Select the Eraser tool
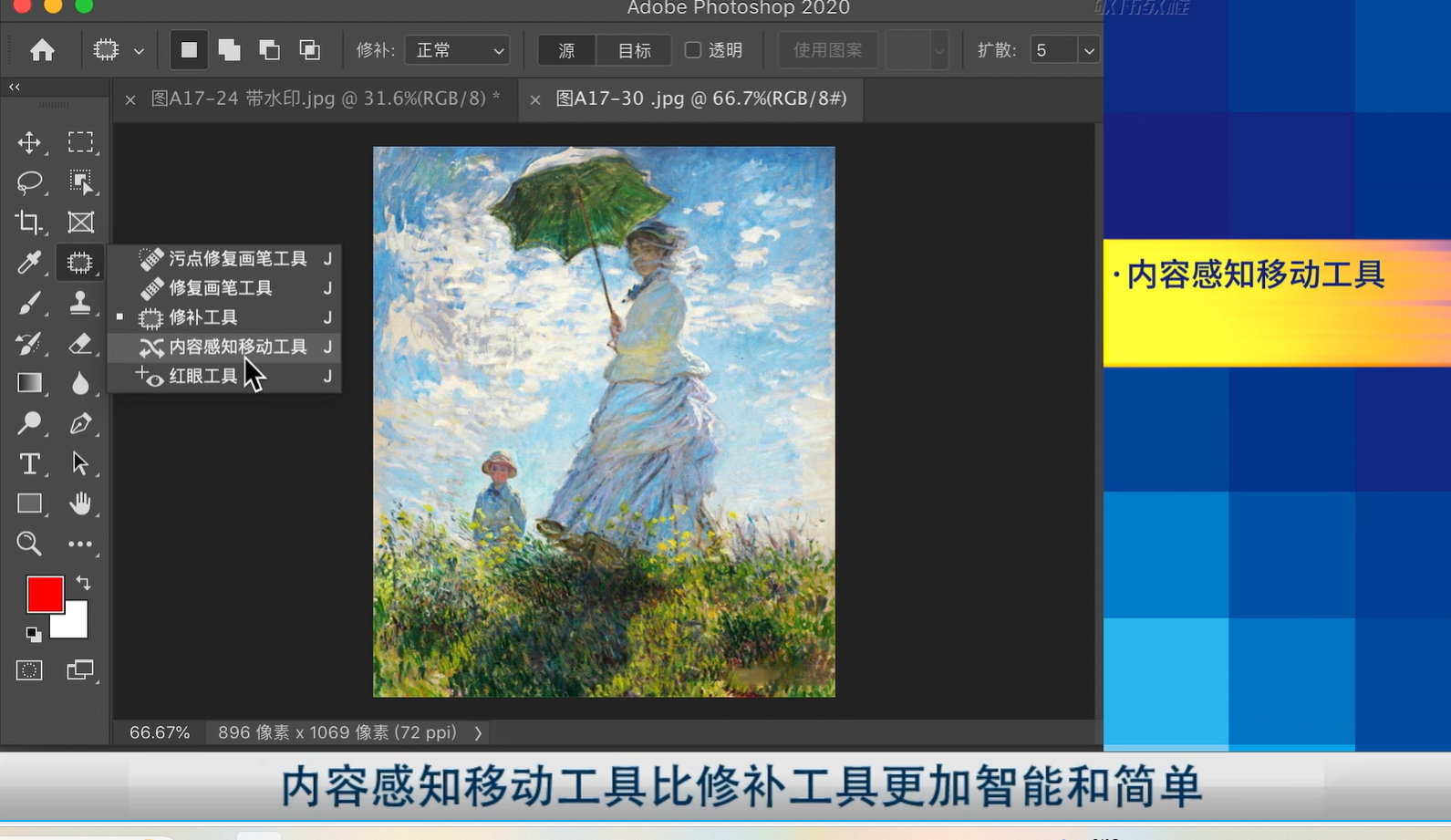1451x840 pixels. coord(80,343)
